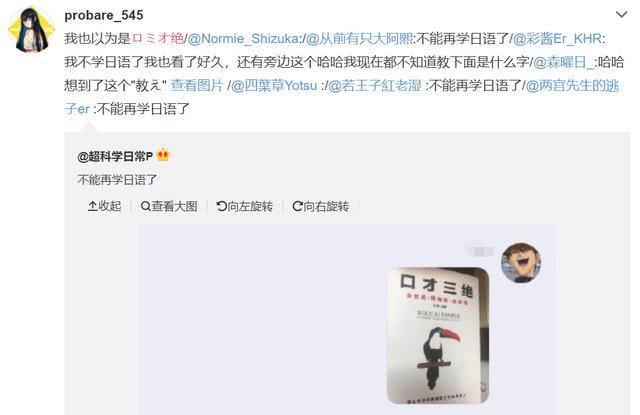Image resolution: width=640 pixels, height=415 pixels.
Task: Visit the @森曜日_ mention
Action: pos(565,62)
